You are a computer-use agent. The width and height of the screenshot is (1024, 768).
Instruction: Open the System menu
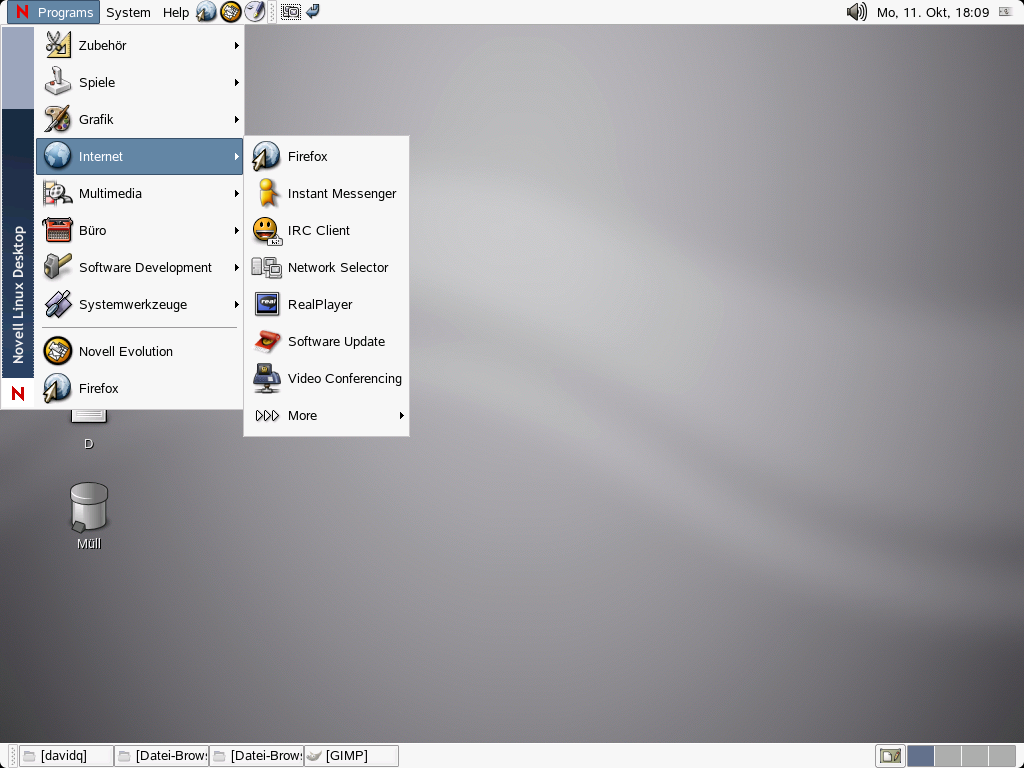128,12
